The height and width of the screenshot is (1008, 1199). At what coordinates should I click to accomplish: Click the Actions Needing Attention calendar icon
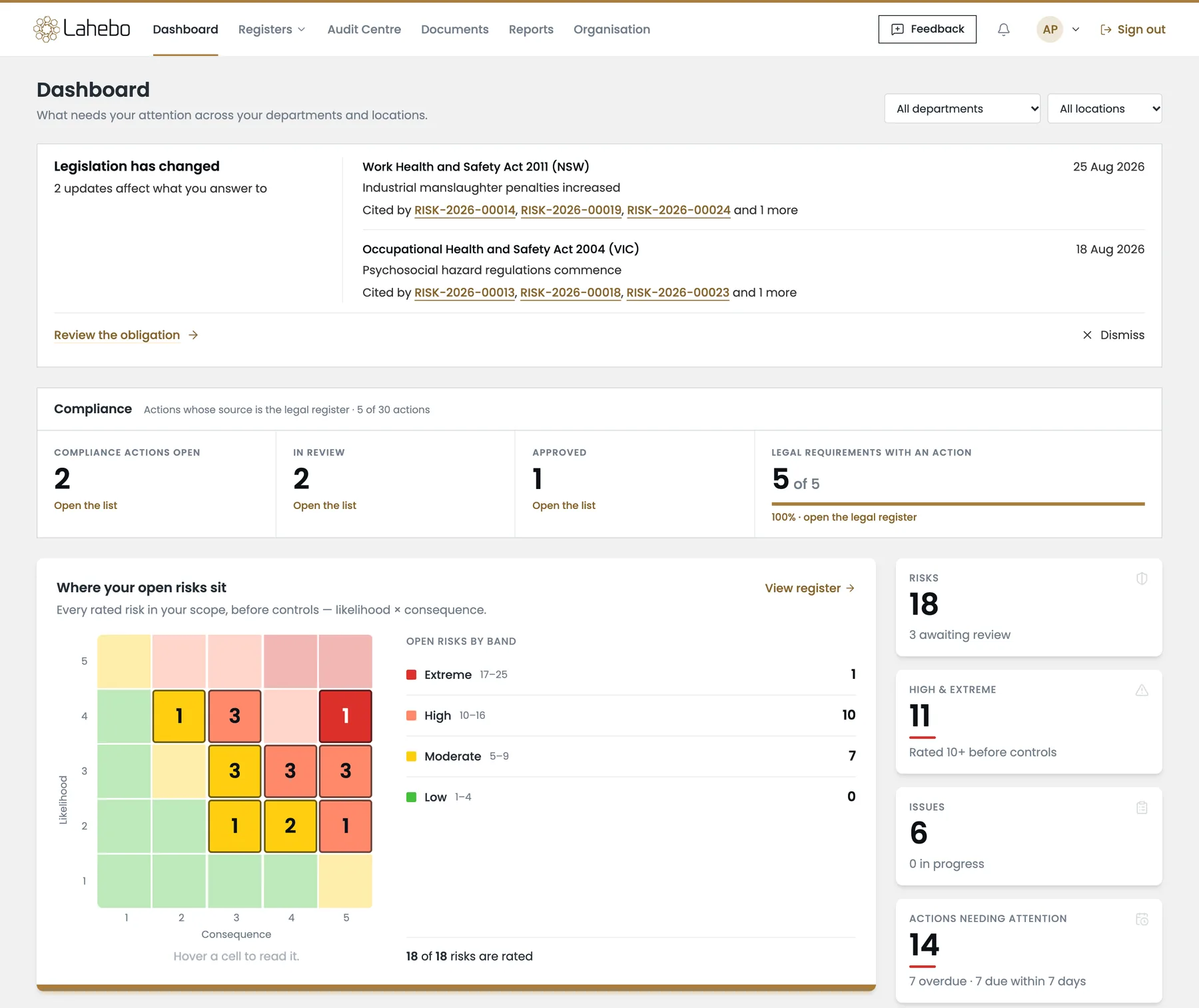1142,919
